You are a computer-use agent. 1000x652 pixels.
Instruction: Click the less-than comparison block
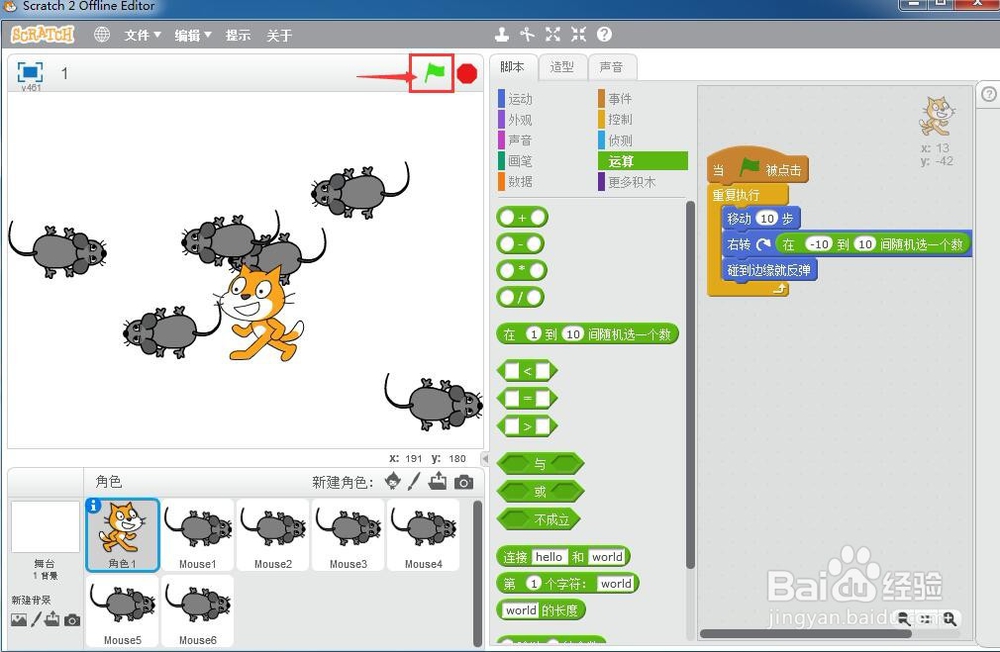(527, 370)
